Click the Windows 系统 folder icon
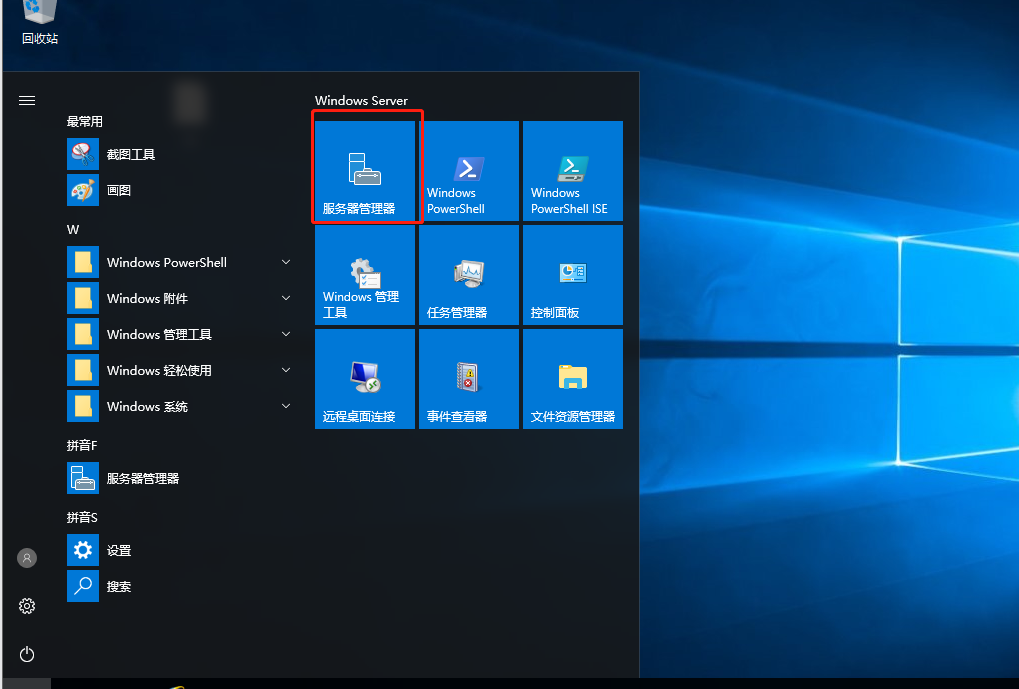 pyautogui.click(x=83, y=406)
